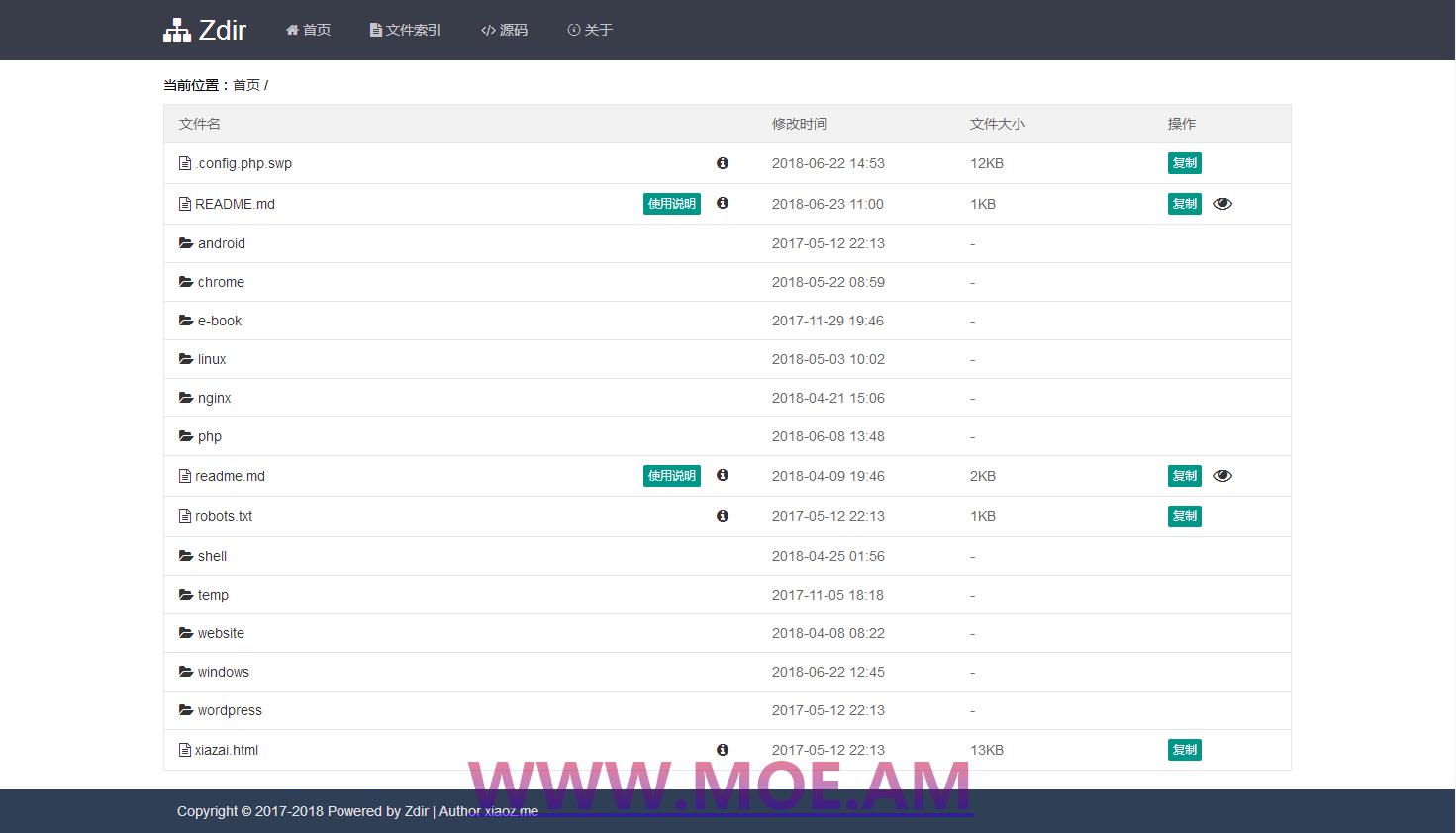Click the 13KB size of xiazai.html

pos(987,750)
